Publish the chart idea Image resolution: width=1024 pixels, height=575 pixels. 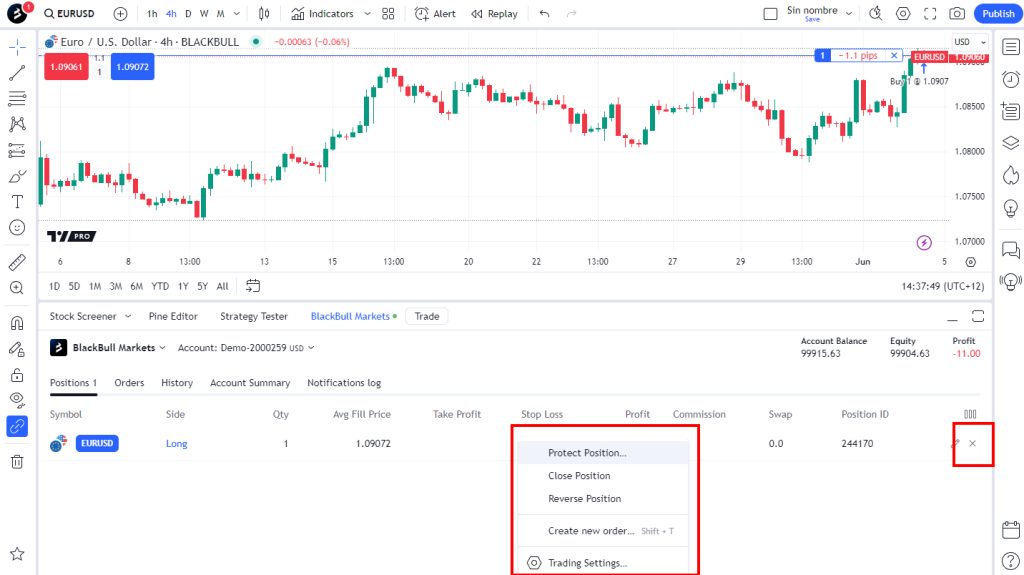coord(999,14)
